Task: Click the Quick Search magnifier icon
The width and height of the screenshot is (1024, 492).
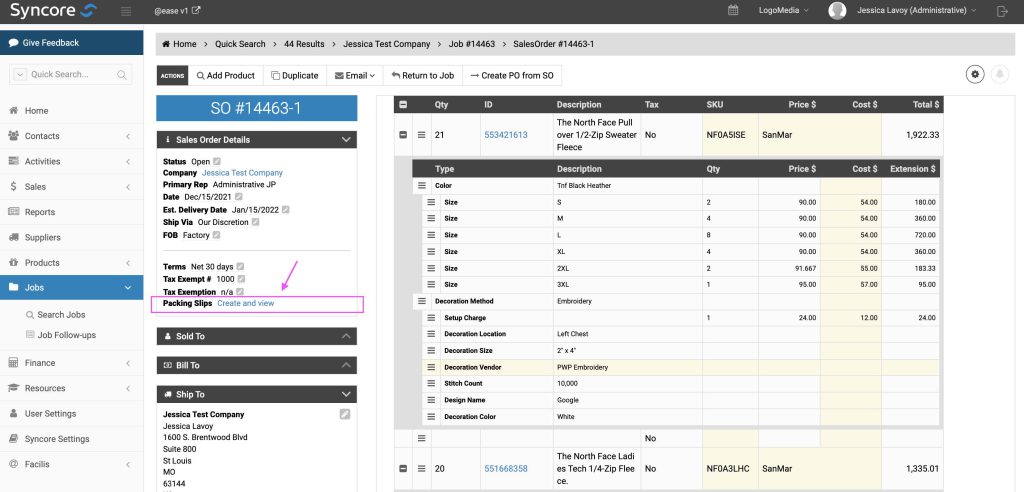Action: (x=121, y=74)
